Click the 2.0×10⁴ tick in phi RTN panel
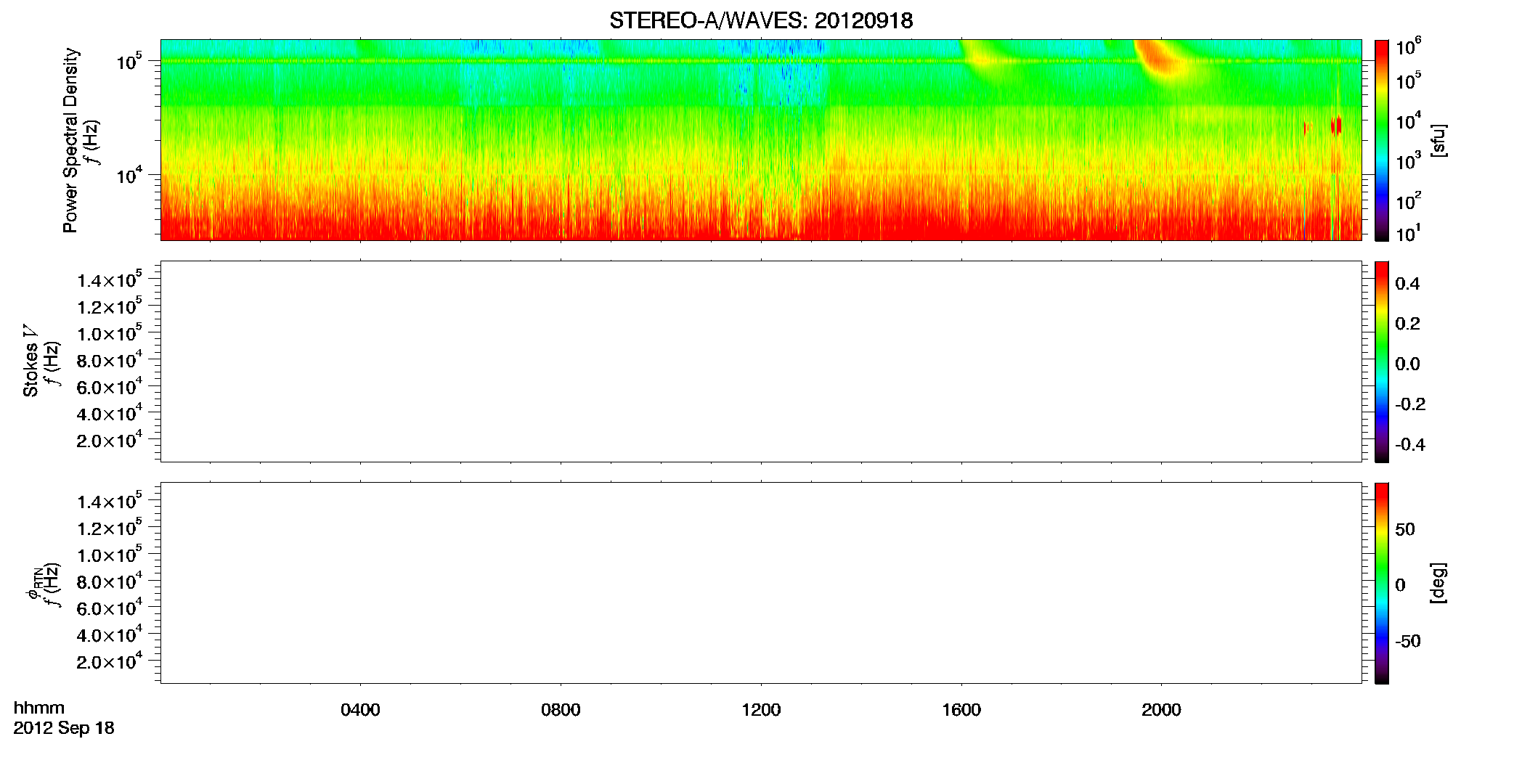The width and height of the screenshot is (1522, 784). coord(110,661)
